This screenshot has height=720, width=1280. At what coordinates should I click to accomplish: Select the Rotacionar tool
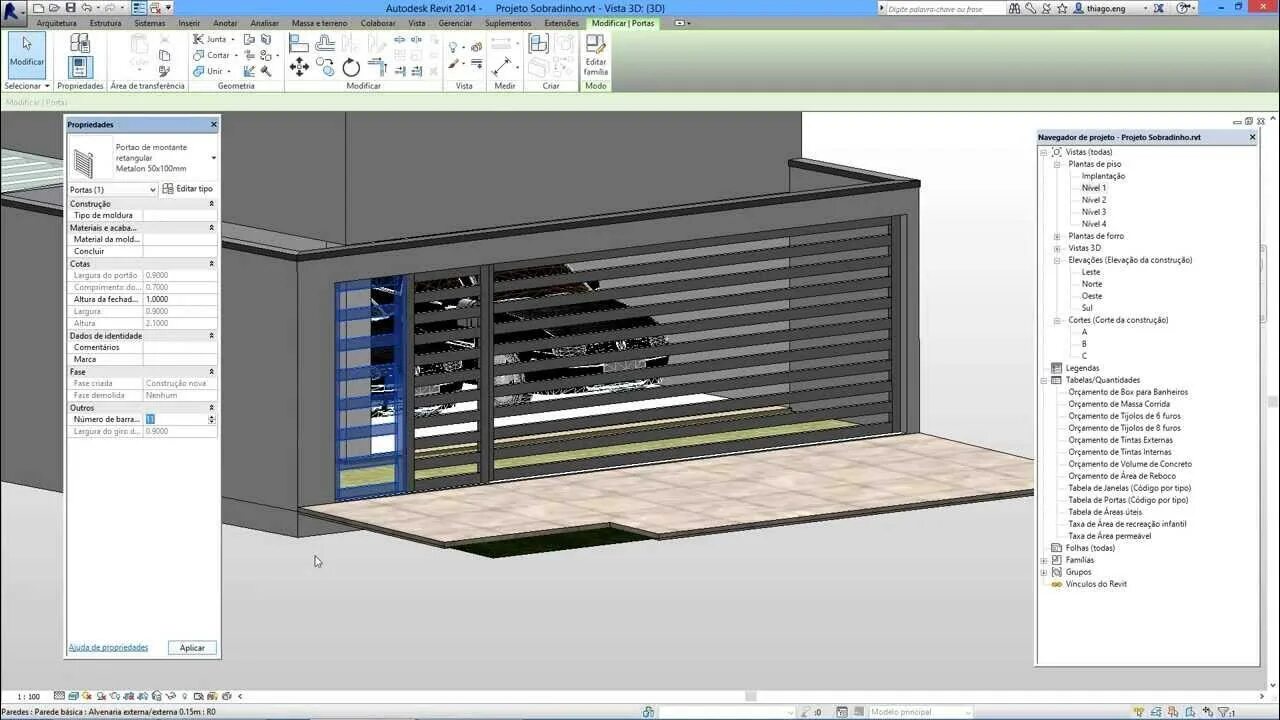(351, 67)
